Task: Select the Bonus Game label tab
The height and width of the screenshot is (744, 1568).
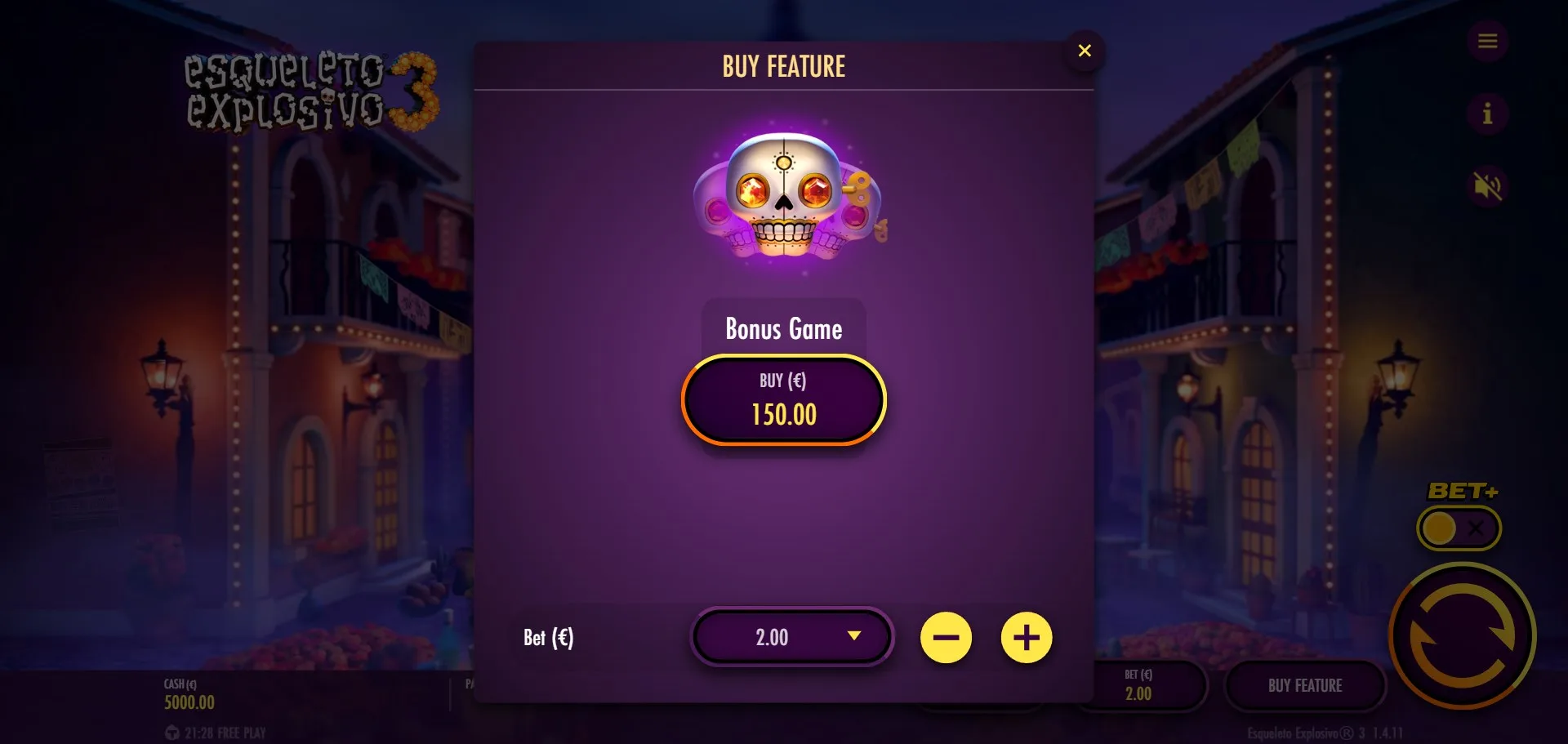Action: (784, 328)
